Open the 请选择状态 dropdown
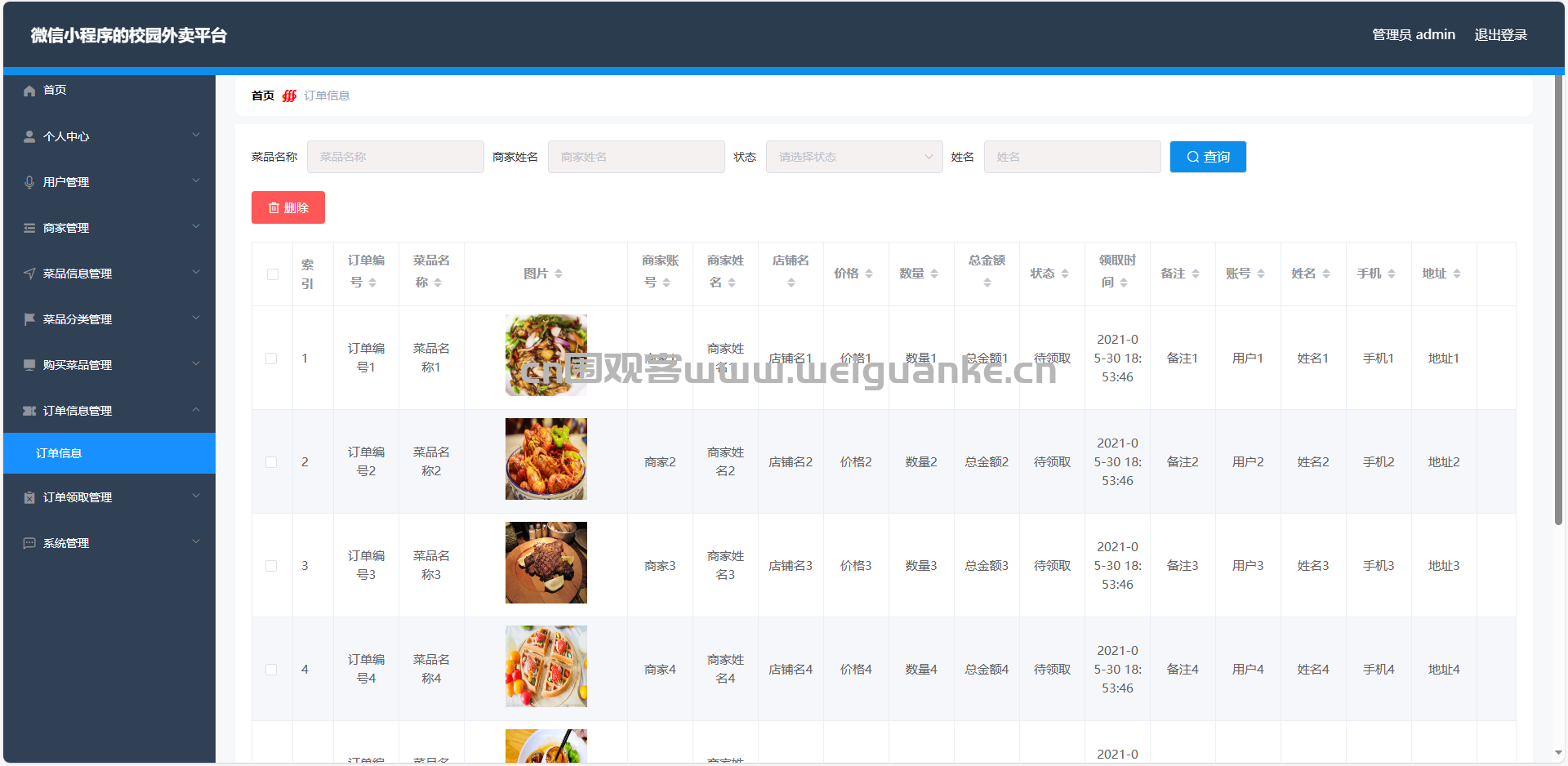 (854, 157)
